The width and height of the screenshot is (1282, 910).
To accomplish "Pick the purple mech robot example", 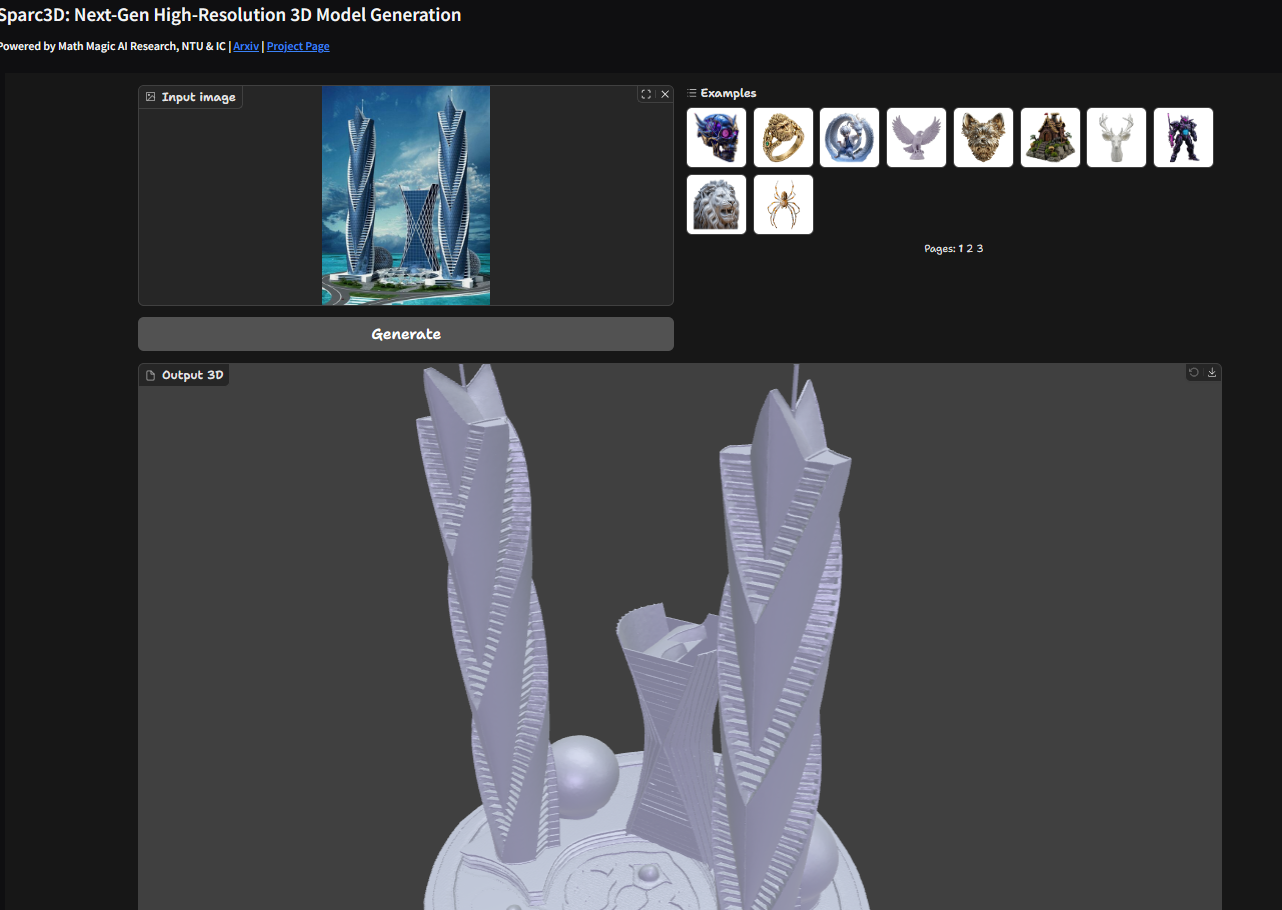I will (1184, 138).
